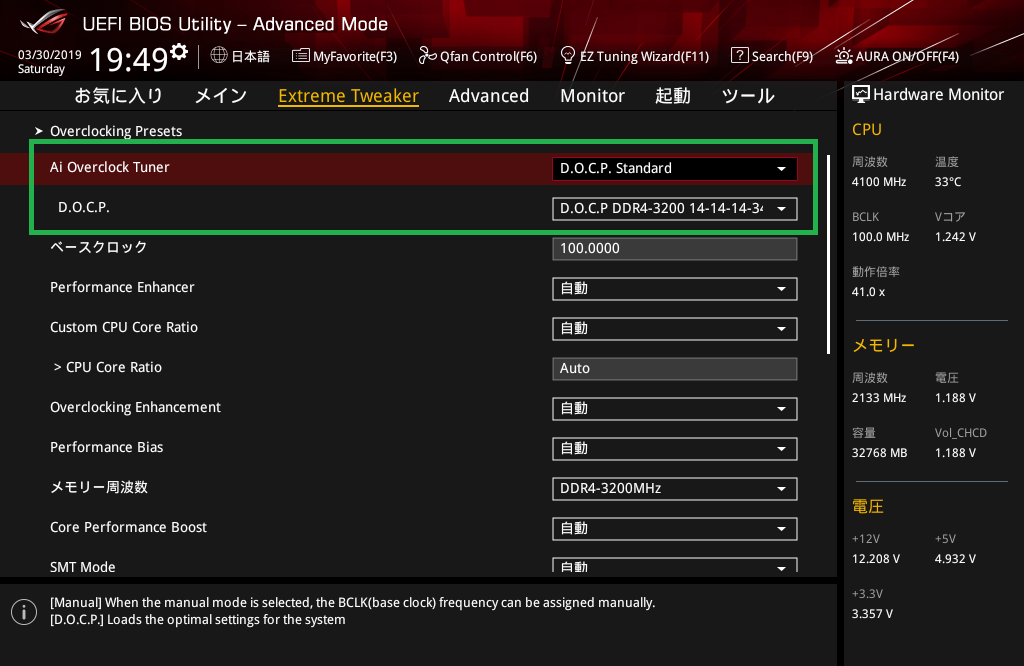Select Performance Enhancer label

click(x=122, y=287)
